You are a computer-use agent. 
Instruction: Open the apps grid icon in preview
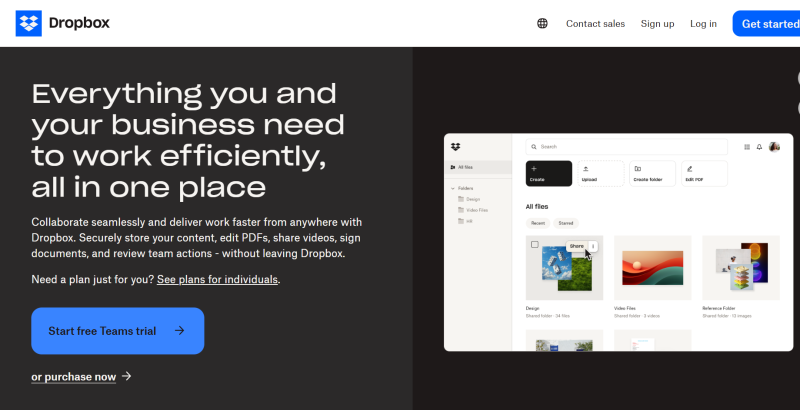pyautogui.click(x=747, y=147)
